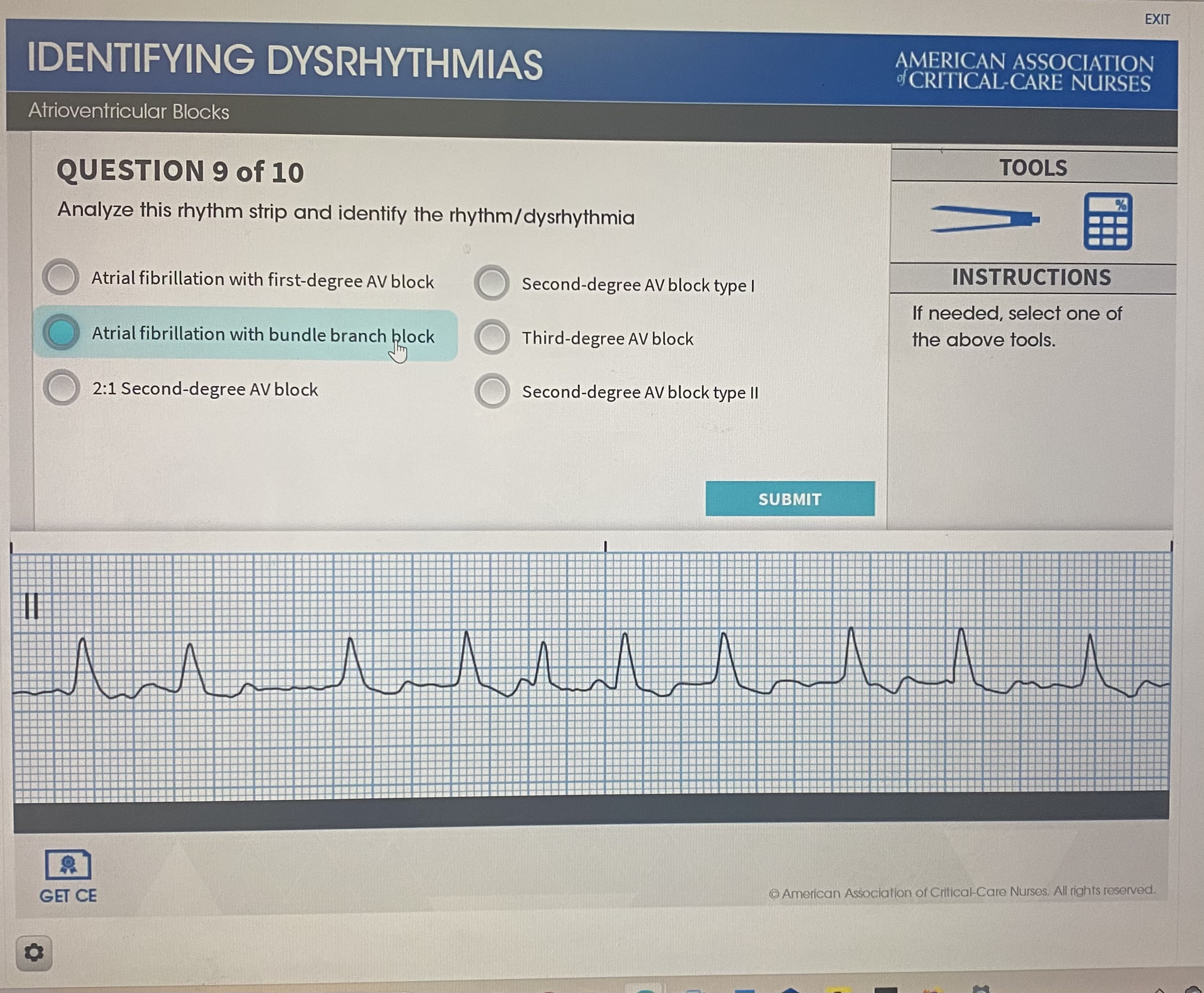Click the GET CE certificate icon
This screenshot has width=1204, height=993.
pyautogui.click(x=68, y=864)
